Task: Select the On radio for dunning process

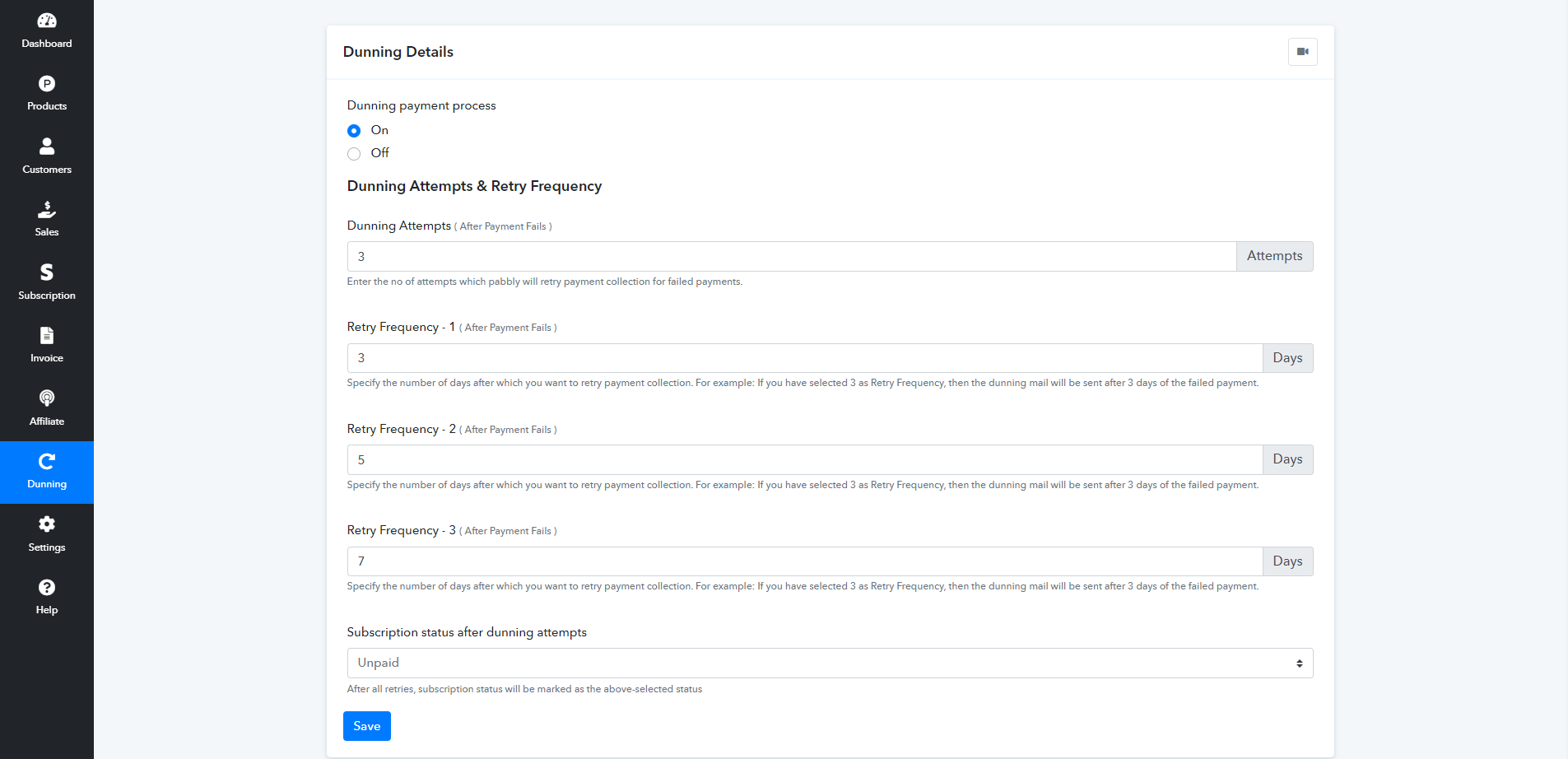Action: pyautogui.click(x=354, y=131)
